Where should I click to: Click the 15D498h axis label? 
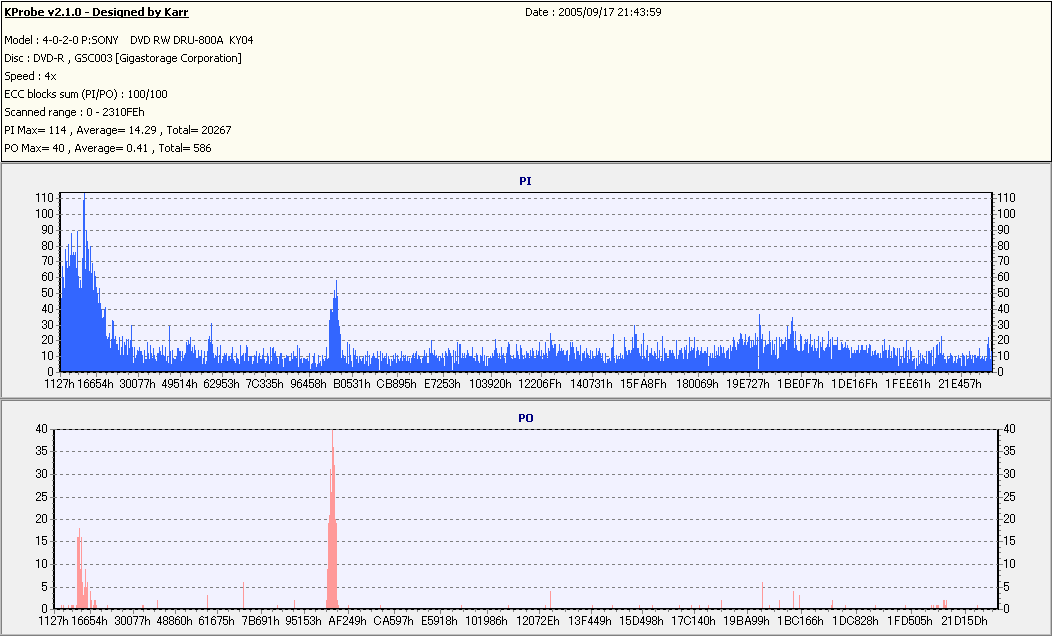coord(641,621)
